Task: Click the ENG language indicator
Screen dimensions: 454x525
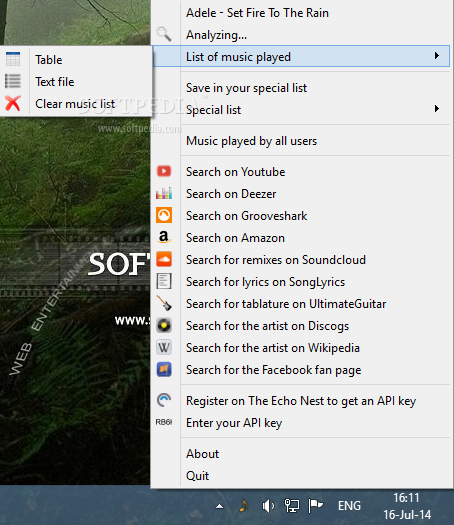Action: click(349, 506)
